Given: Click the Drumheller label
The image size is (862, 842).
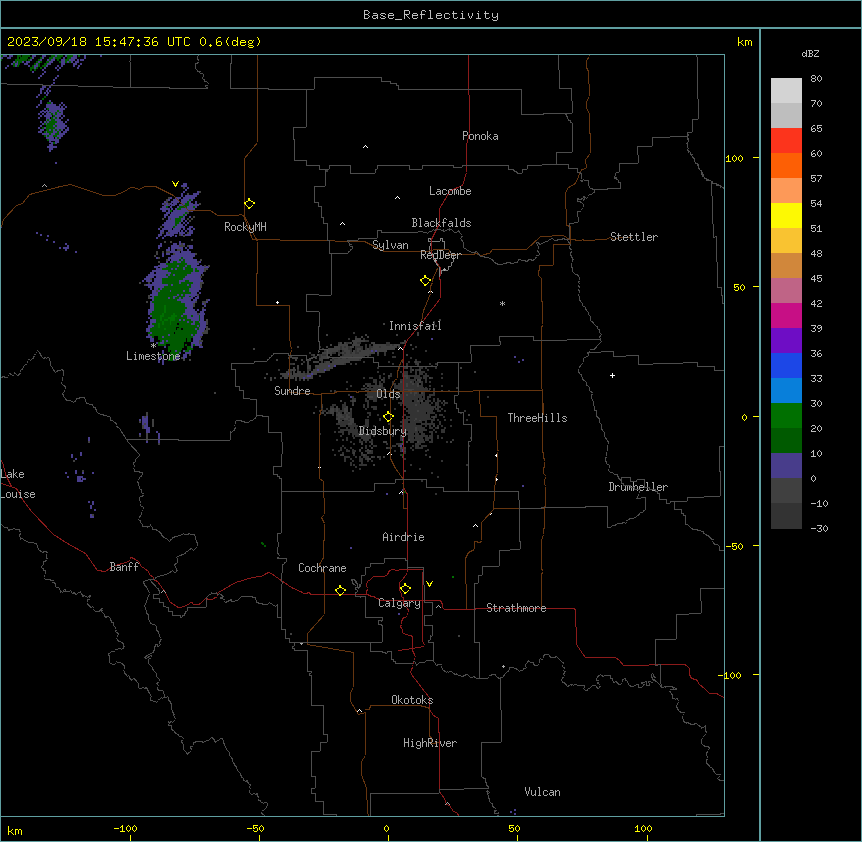Looking at the screenshot, I should tap(638, 487).
